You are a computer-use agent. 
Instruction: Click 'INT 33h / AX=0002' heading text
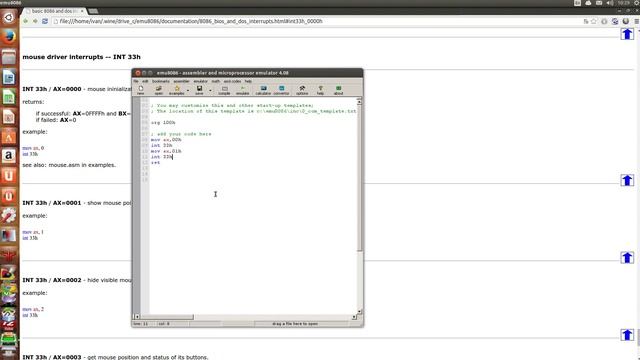pyautogui.click(x=52, y=280)
